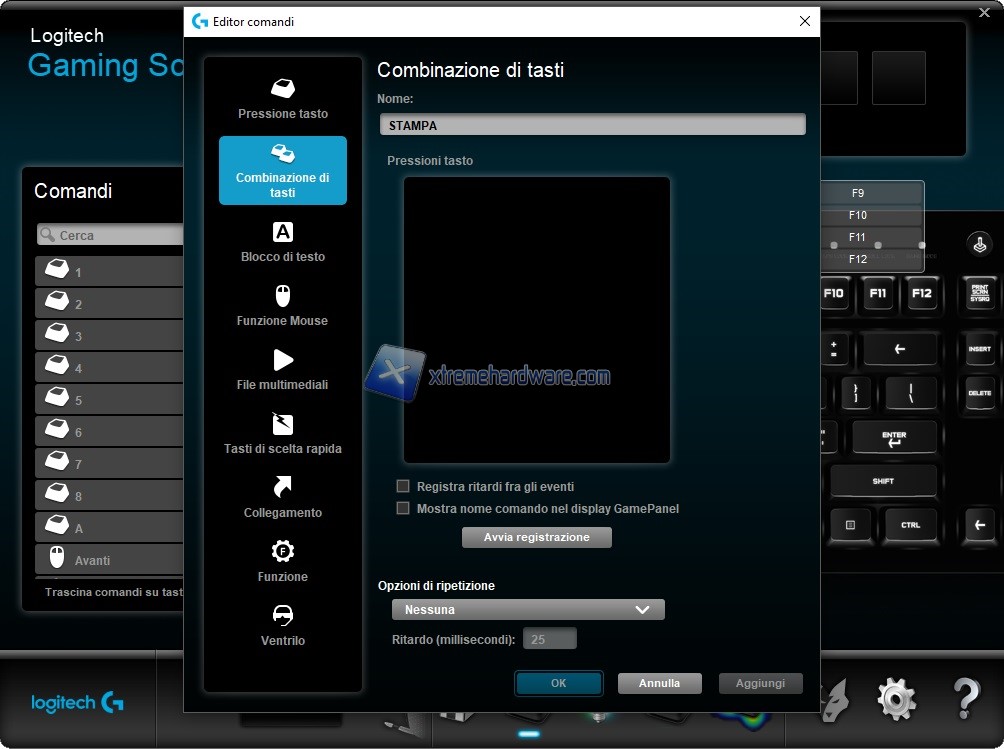Open the Blocco di testo option
The height and width of the screenshot is (749, 1004).
point(283,242)
